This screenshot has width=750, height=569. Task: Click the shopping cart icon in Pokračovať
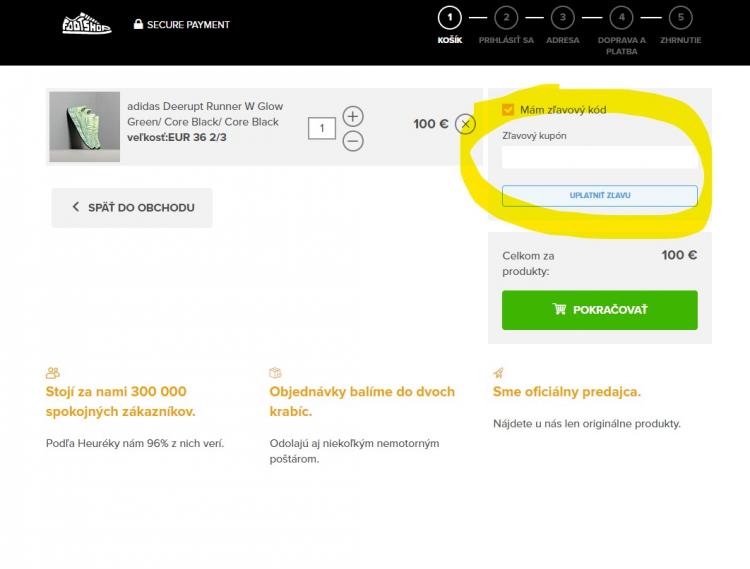559,309
